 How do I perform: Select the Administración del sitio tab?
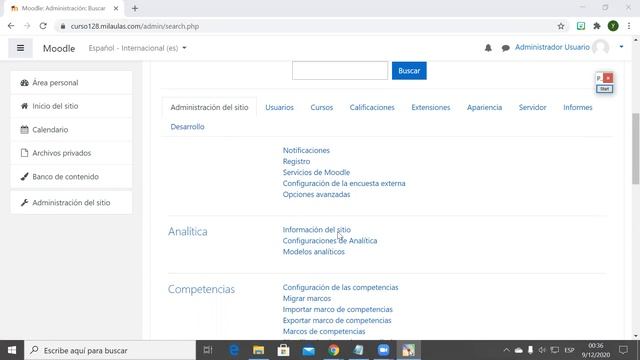coord(209,107)
